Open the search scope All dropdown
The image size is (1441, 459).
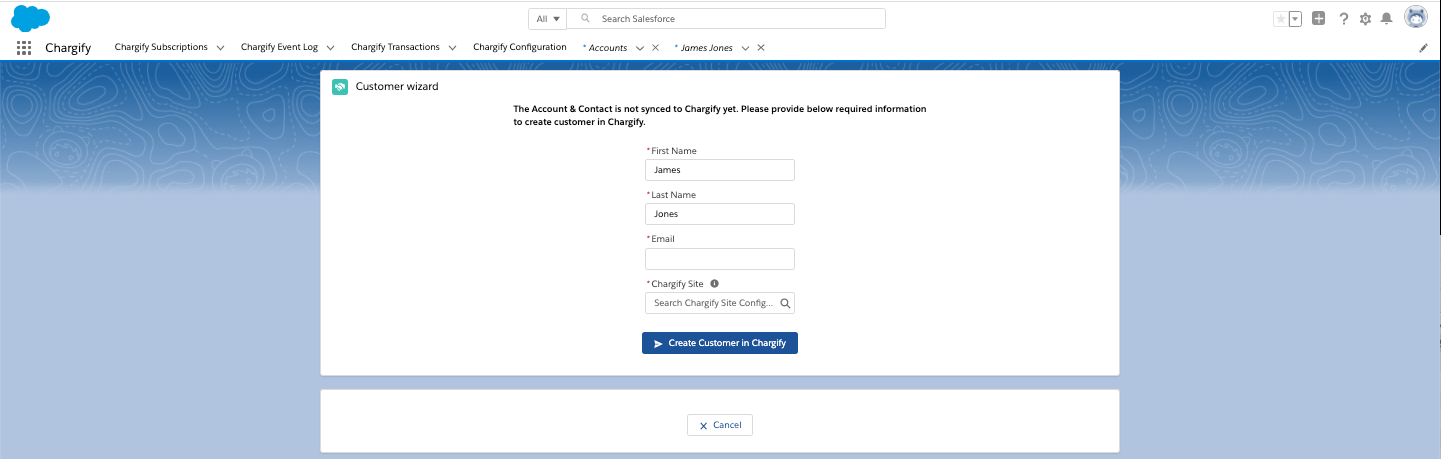[x=547, y=19]
